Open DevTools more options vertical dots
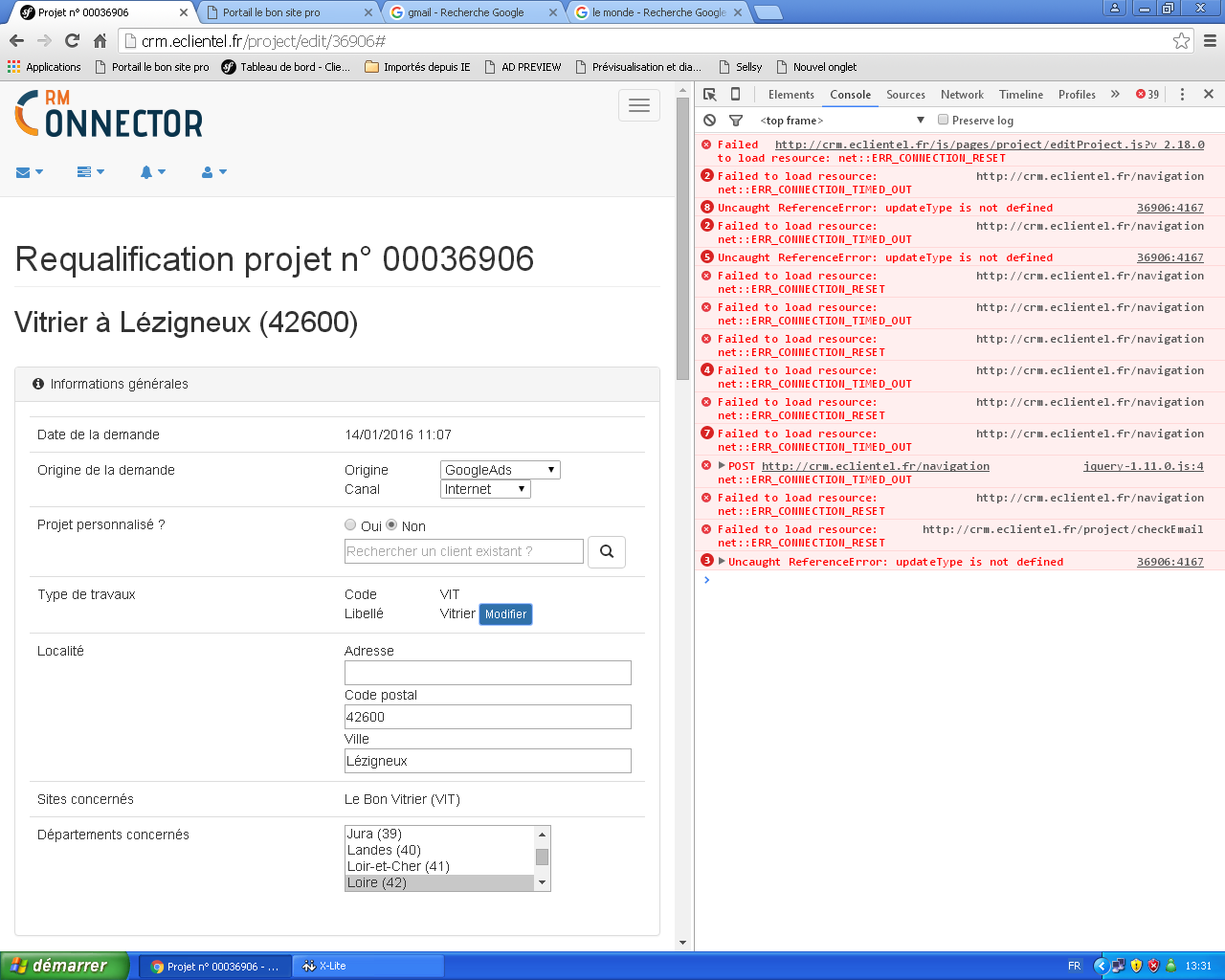1225x980 pixels. (x=1182, y=94)
